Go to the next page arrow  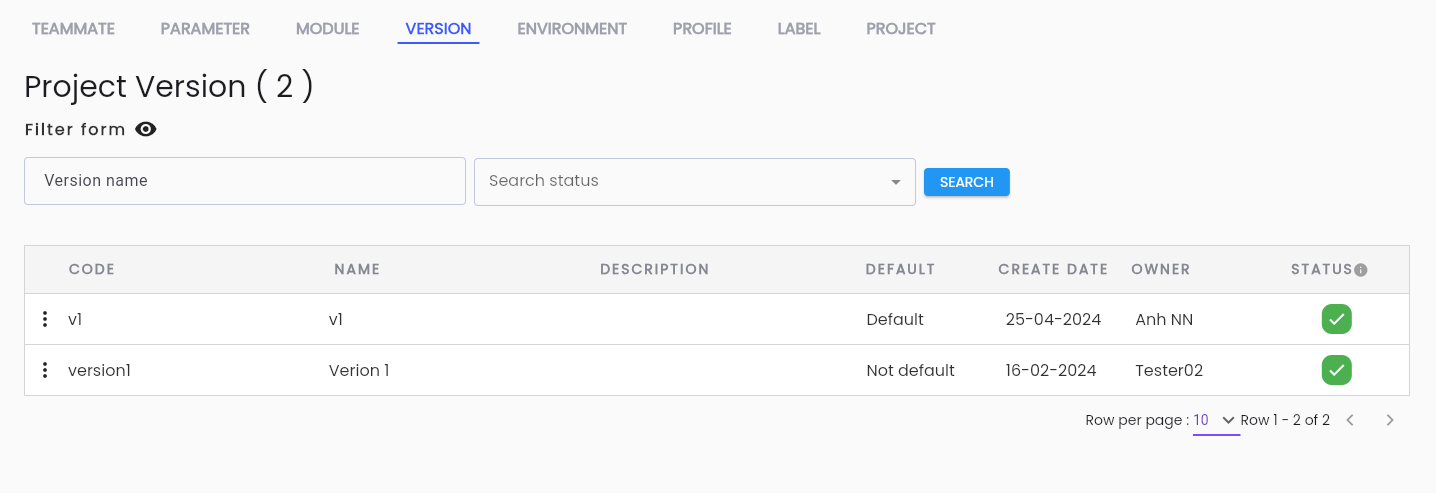1390,420
